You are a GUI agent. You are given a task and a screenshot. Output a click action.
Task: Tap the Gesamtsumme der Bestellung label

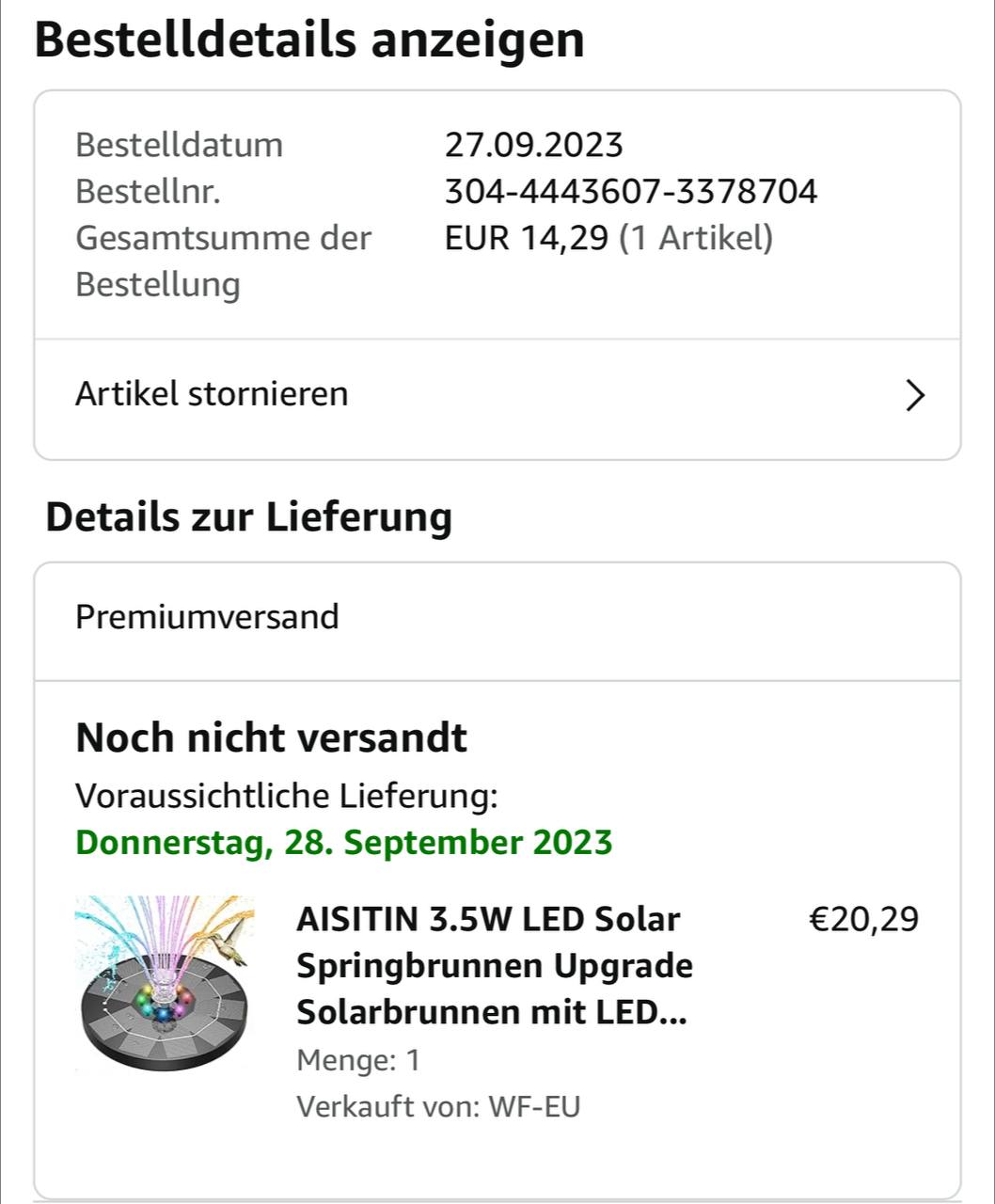pos(223,261)
